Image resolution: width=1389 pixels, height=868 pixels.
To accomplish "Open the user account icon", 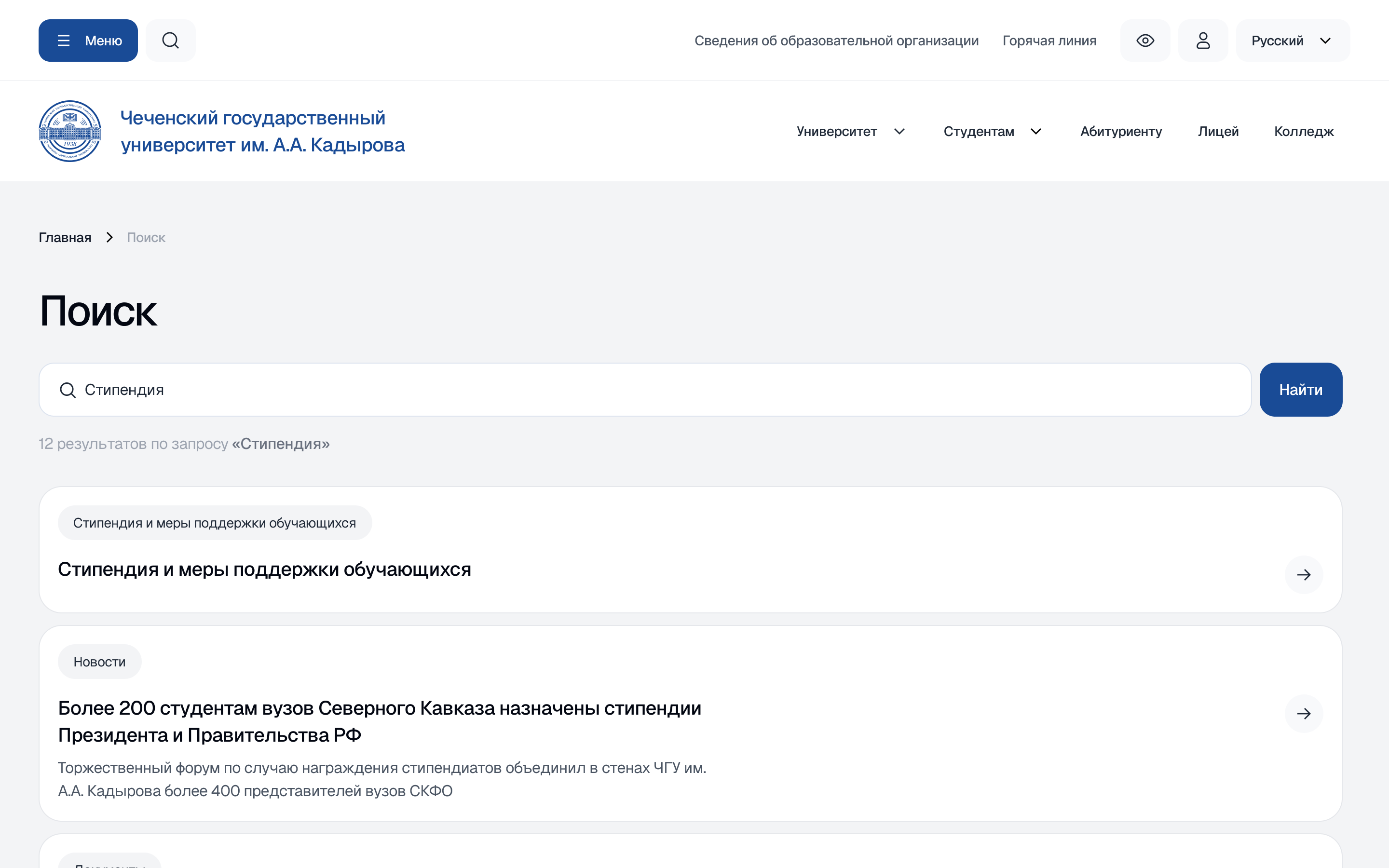I will point(1203,41).
